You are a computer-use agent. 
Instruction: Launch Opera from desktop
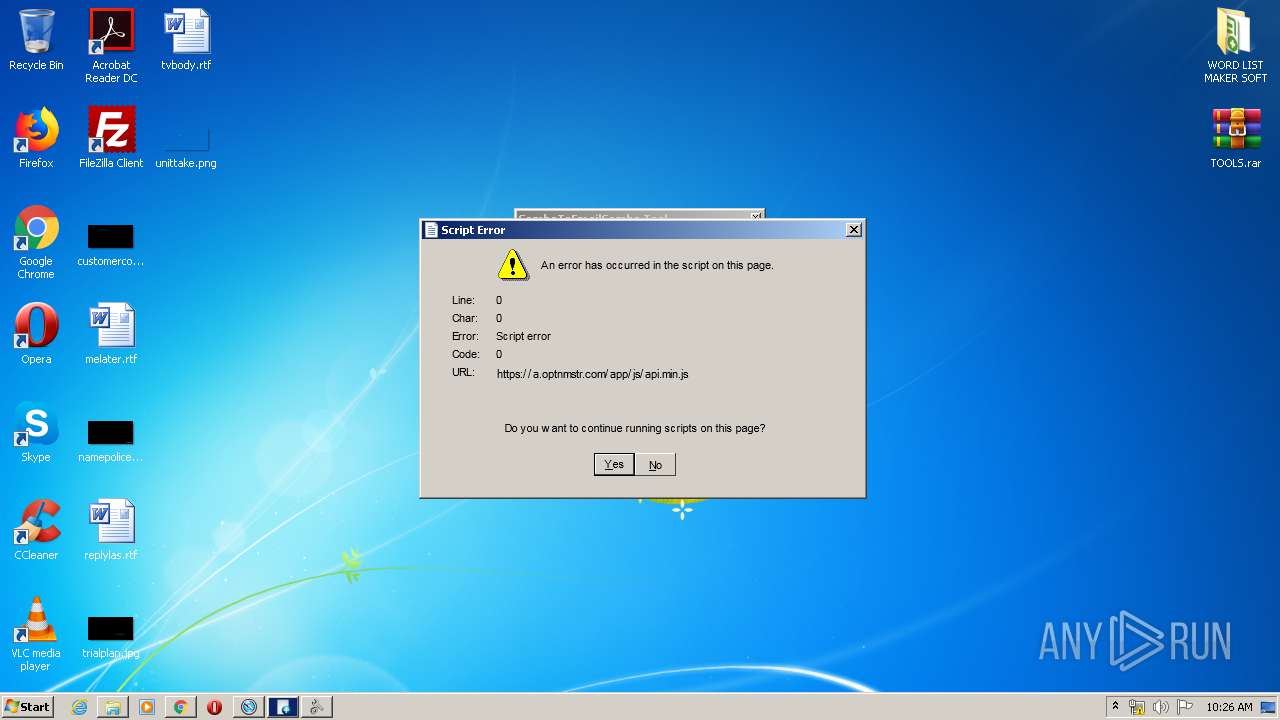point(36,334)
